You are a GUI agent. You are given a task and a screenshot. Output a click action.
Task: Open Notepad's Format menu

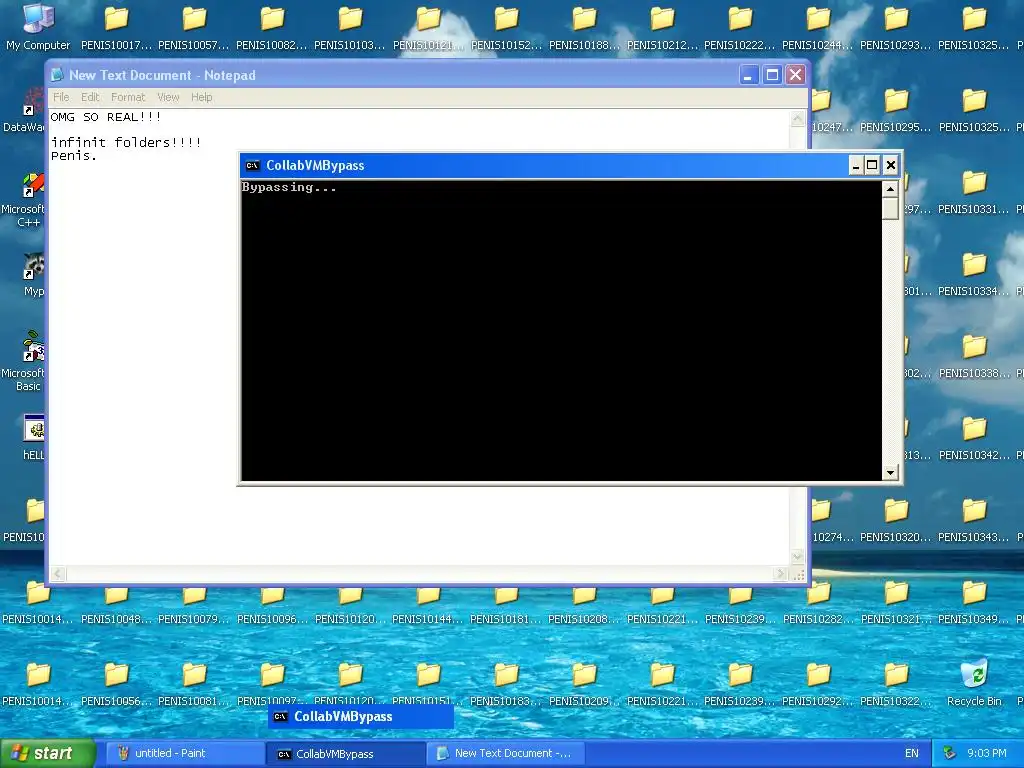point(128,97)
